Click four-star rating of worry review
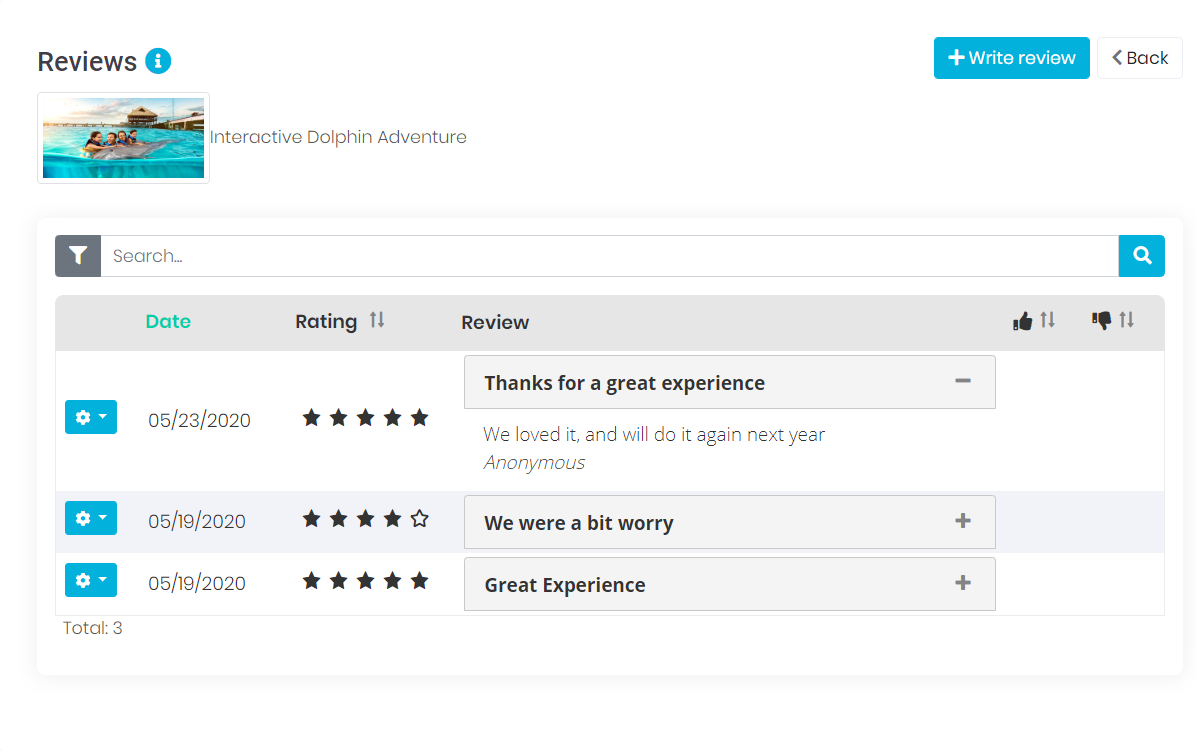 tap(365, 519)
